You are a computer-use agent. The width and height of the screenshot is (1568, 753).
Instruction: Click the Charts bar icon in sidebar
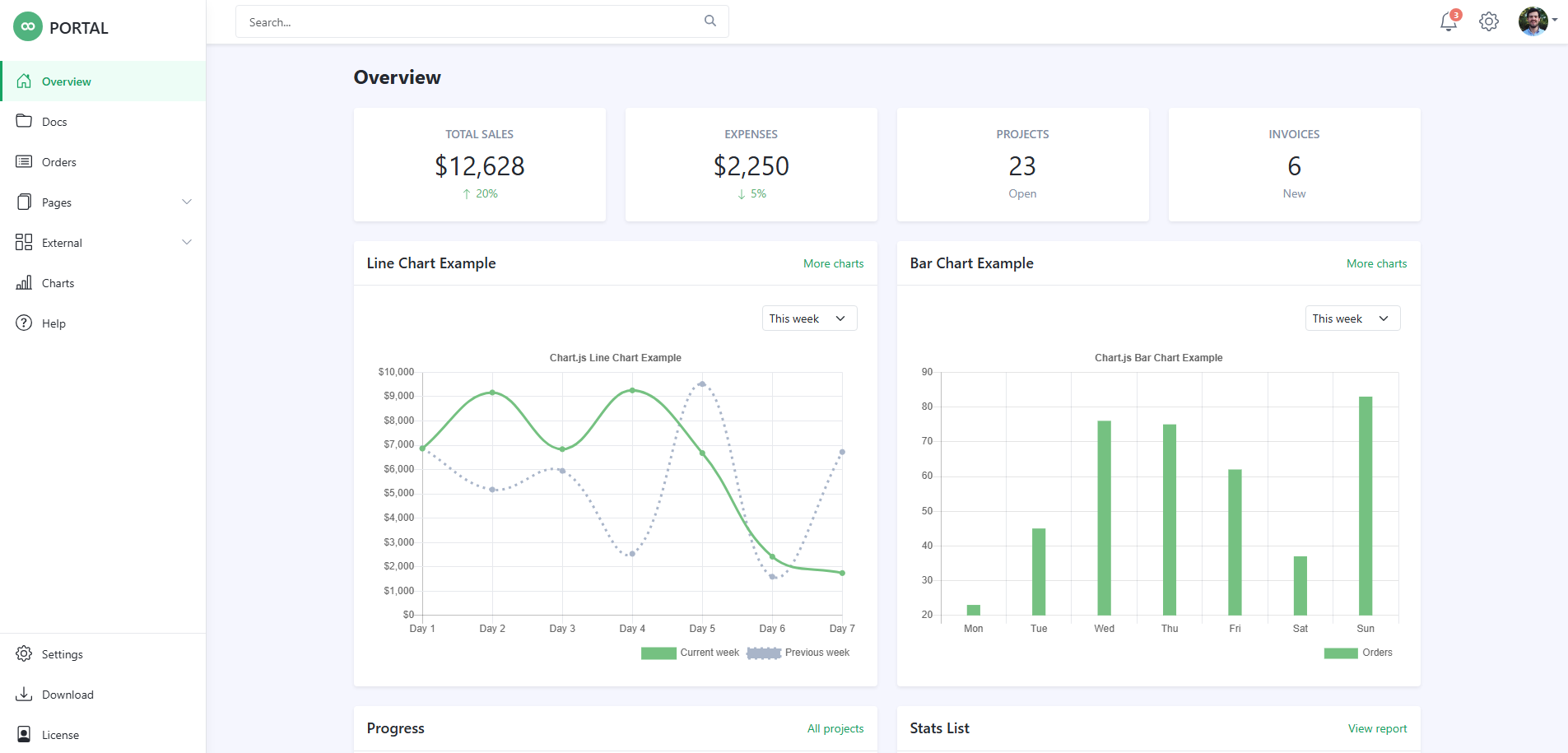(24, 282)
